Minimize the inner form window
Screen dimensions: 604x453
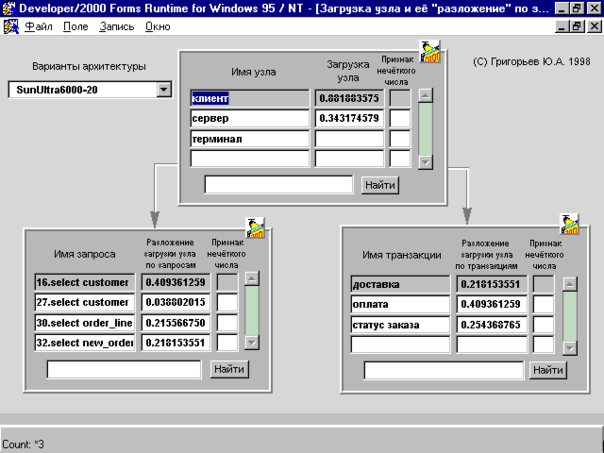point(563,27)
